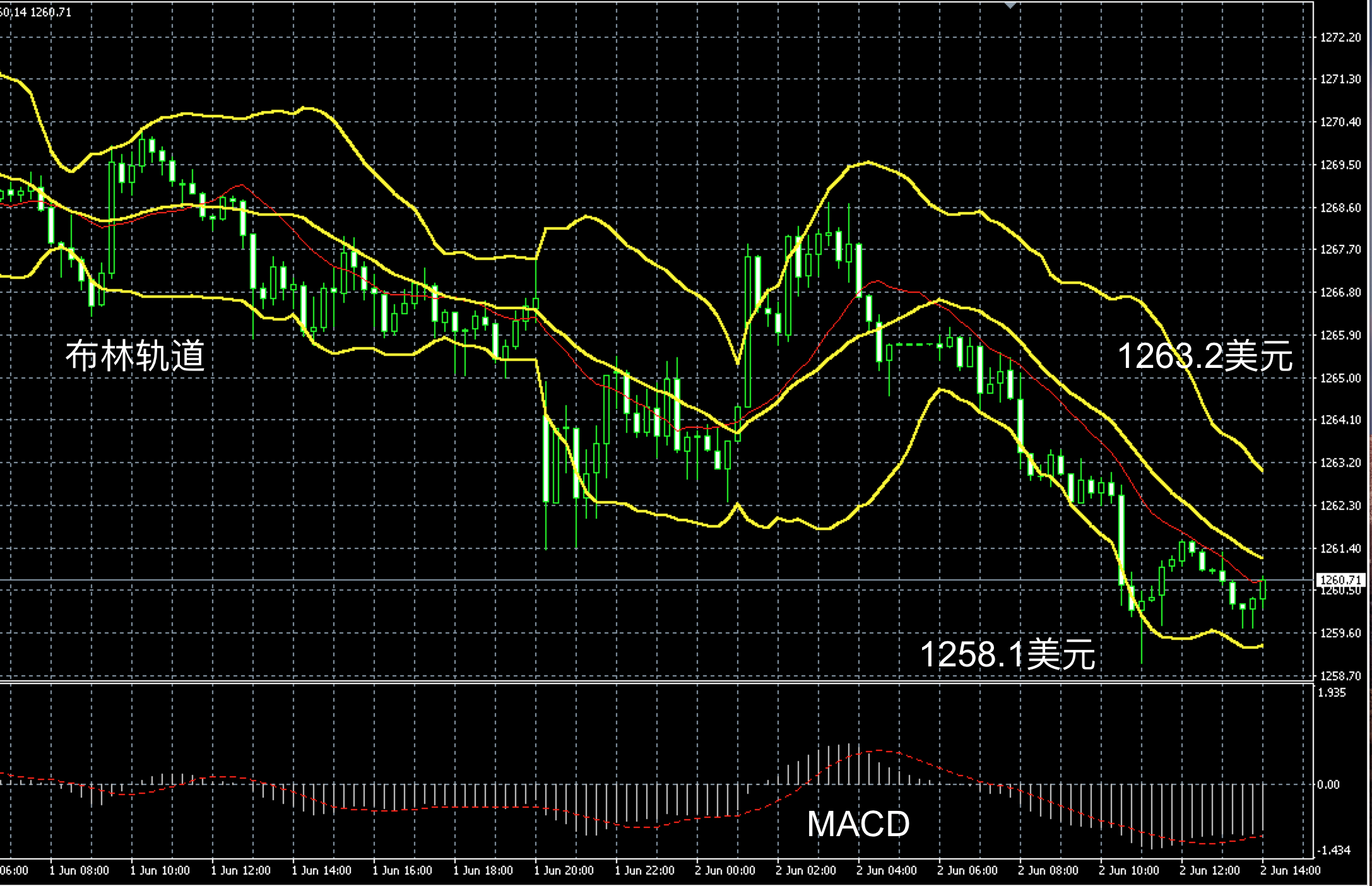Click the 布林轨道 text annotation

tap(135, 355)
